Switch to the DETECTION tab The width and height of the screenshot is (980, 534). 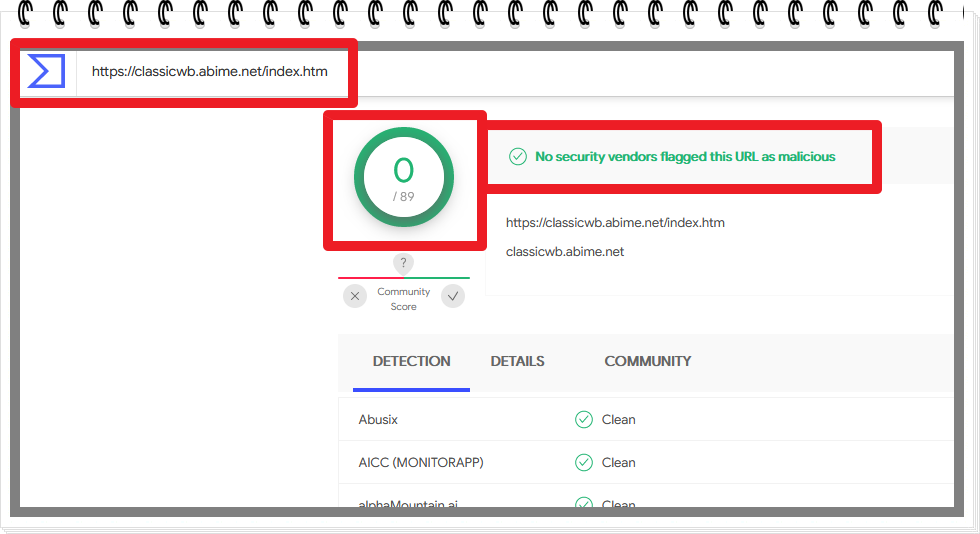[x=411, y=361]
